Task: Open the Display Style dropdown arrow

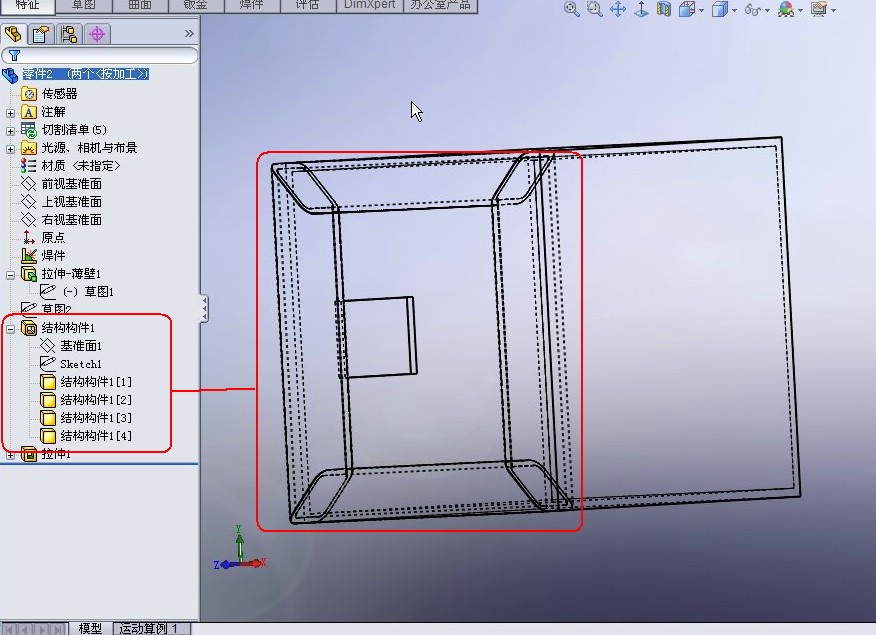Action: click(734, 11)
